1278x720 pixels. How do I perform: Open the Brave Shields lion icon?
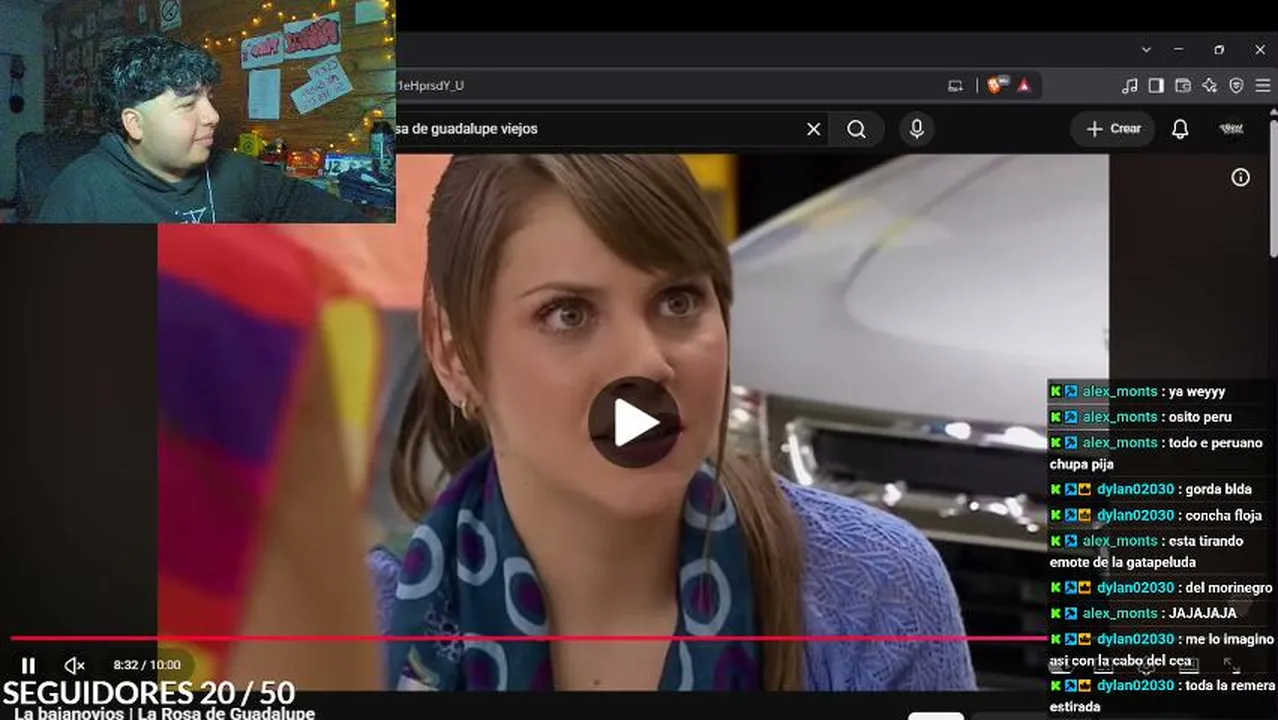pyautogui.click(x=996, y=85)
